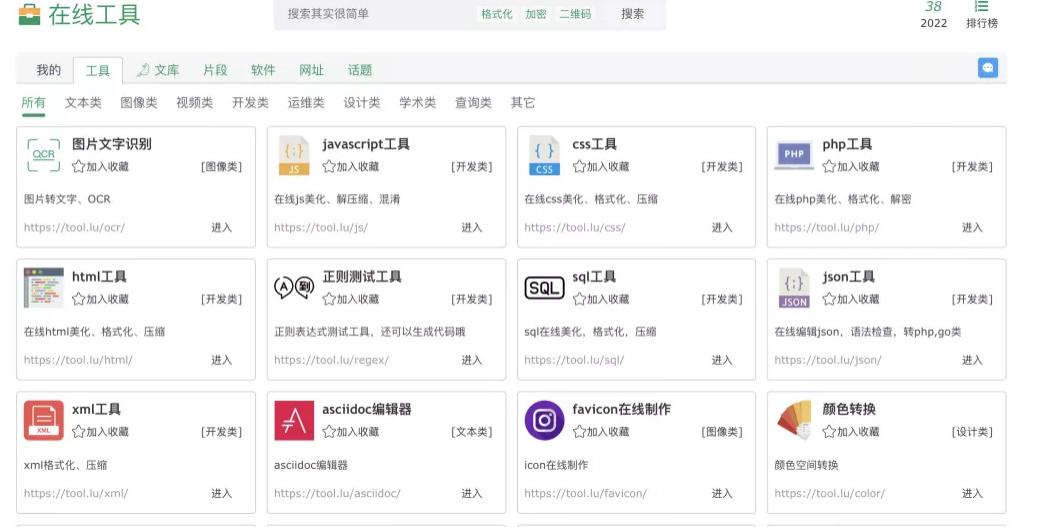
Task: Open the https://tool.lu/asciidoc/ link
Action: pyautogui.click(x=337, y=493)
